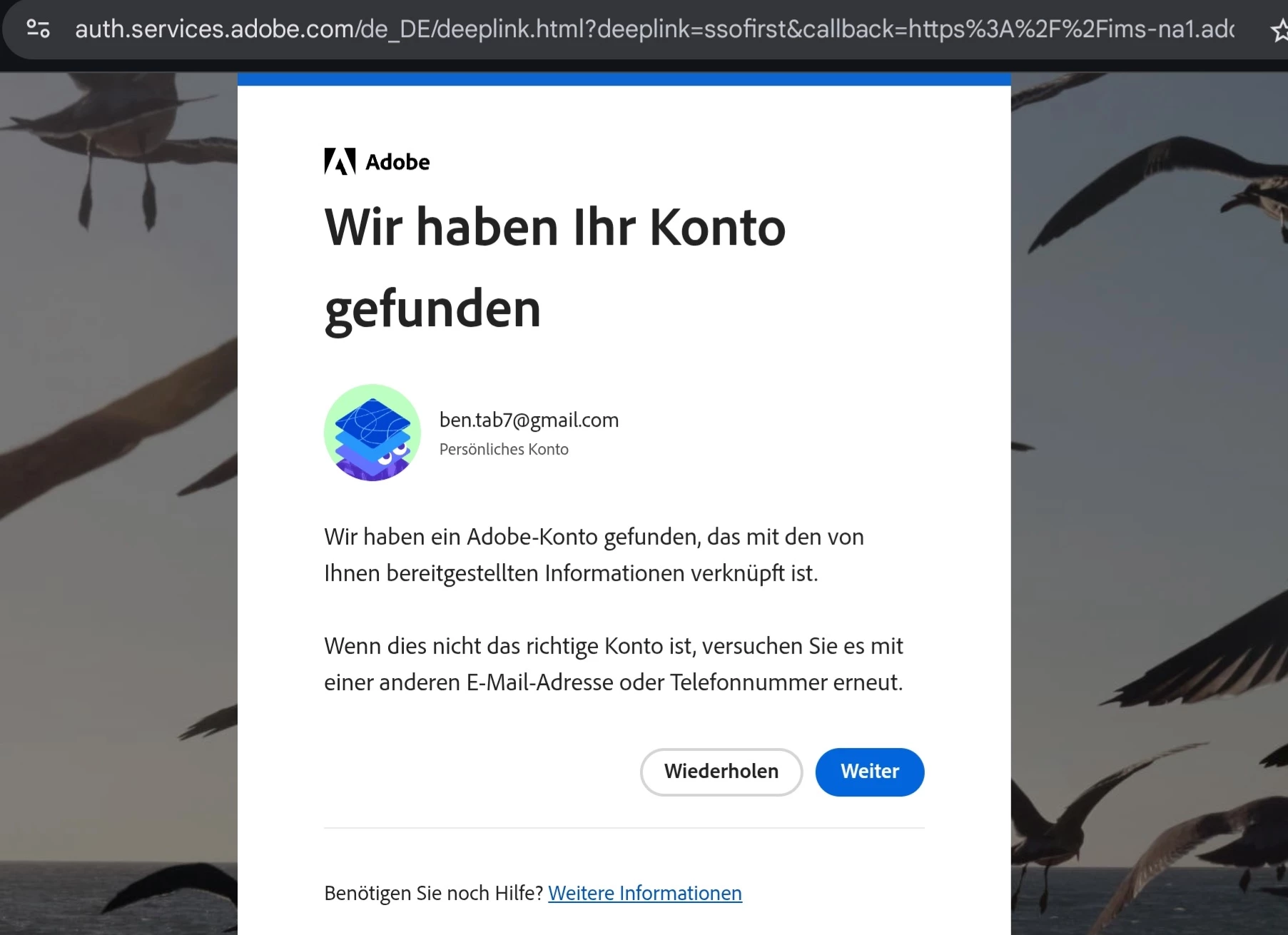
Task: Open the site information icon in address bar
Action: coord(38,29)
